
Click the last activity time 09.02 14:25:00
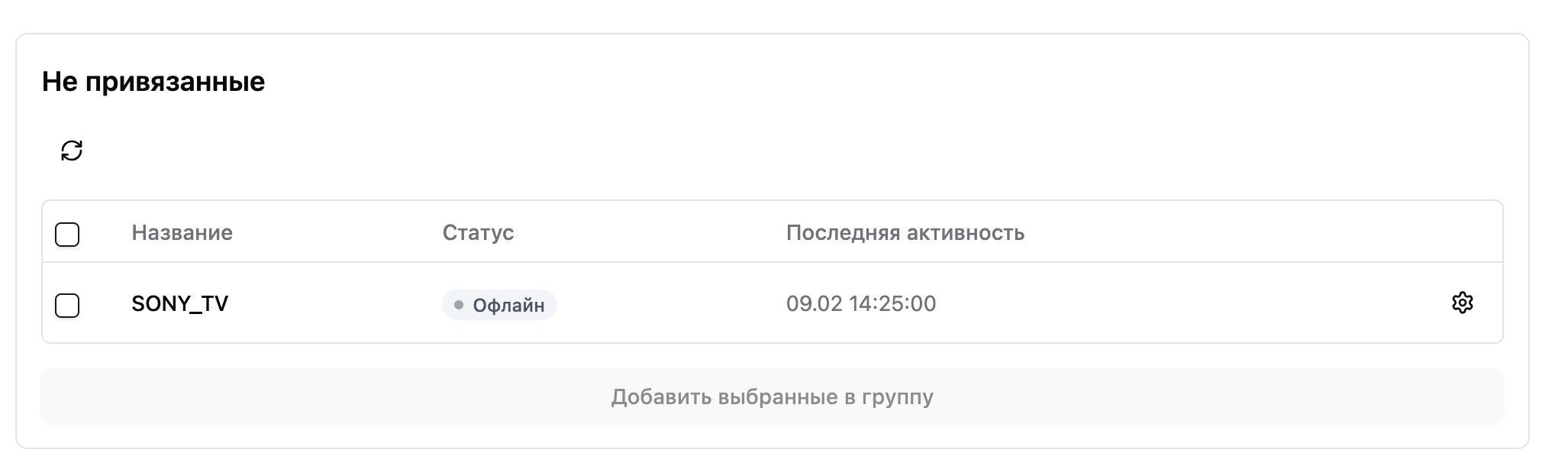tap(860, 304)
